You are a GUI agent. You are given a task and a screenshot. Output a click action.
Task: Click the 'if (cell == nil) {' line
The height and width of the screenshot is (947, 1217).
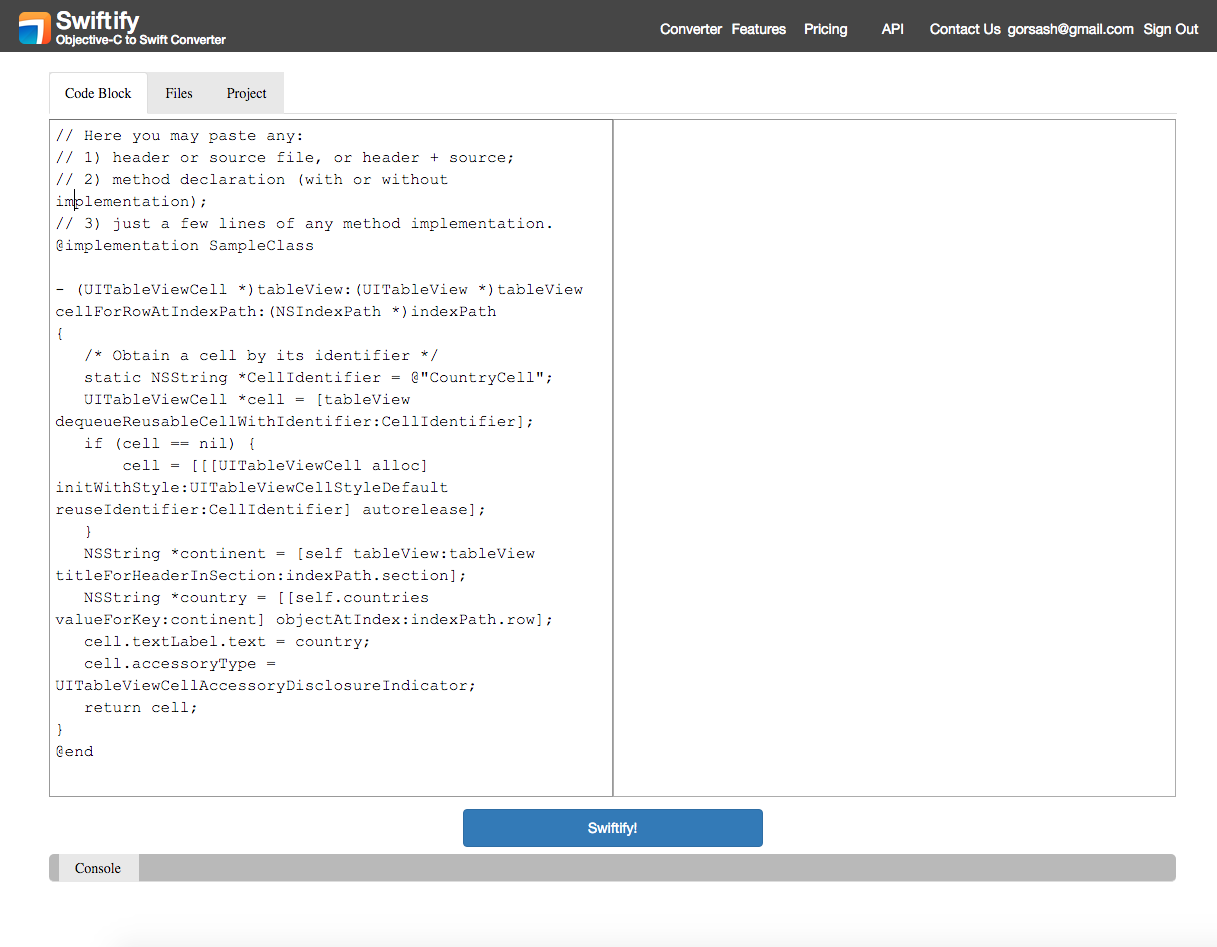click(x=170, y=443)
